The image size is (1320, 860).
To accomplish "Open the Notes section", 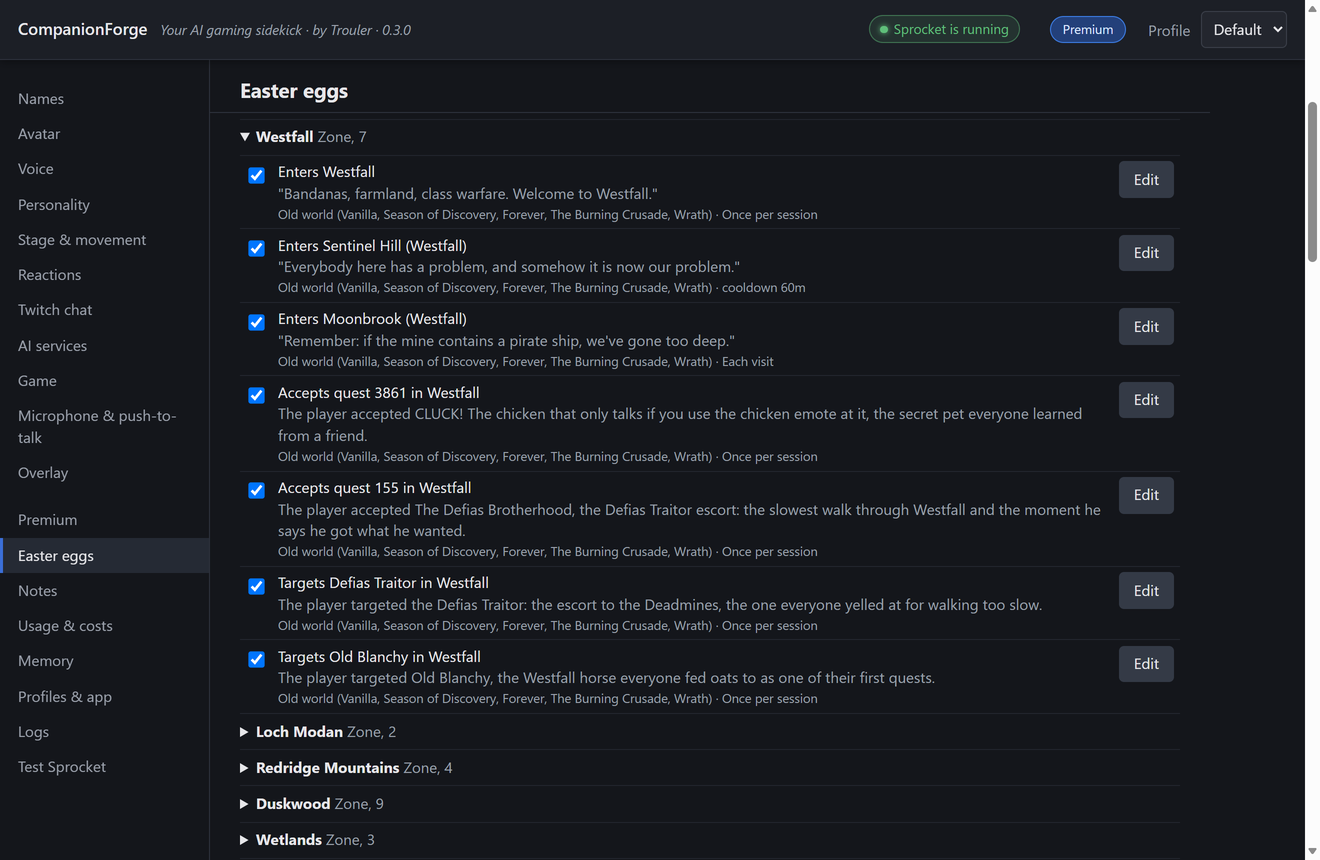I will (x=105, y=591).
